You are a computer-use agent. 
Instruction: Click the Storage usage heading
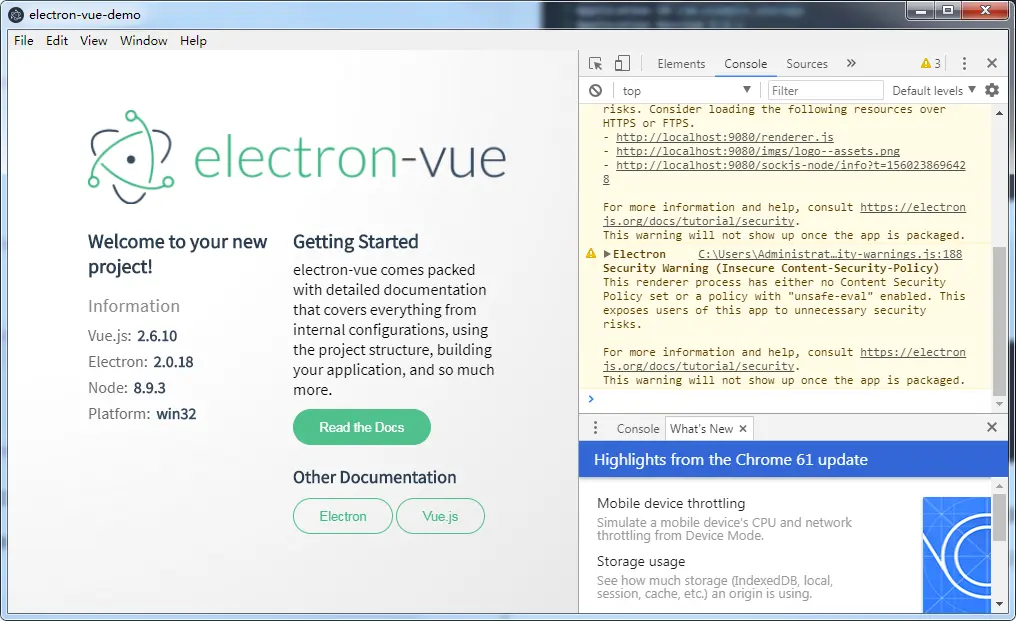(641, 561)
